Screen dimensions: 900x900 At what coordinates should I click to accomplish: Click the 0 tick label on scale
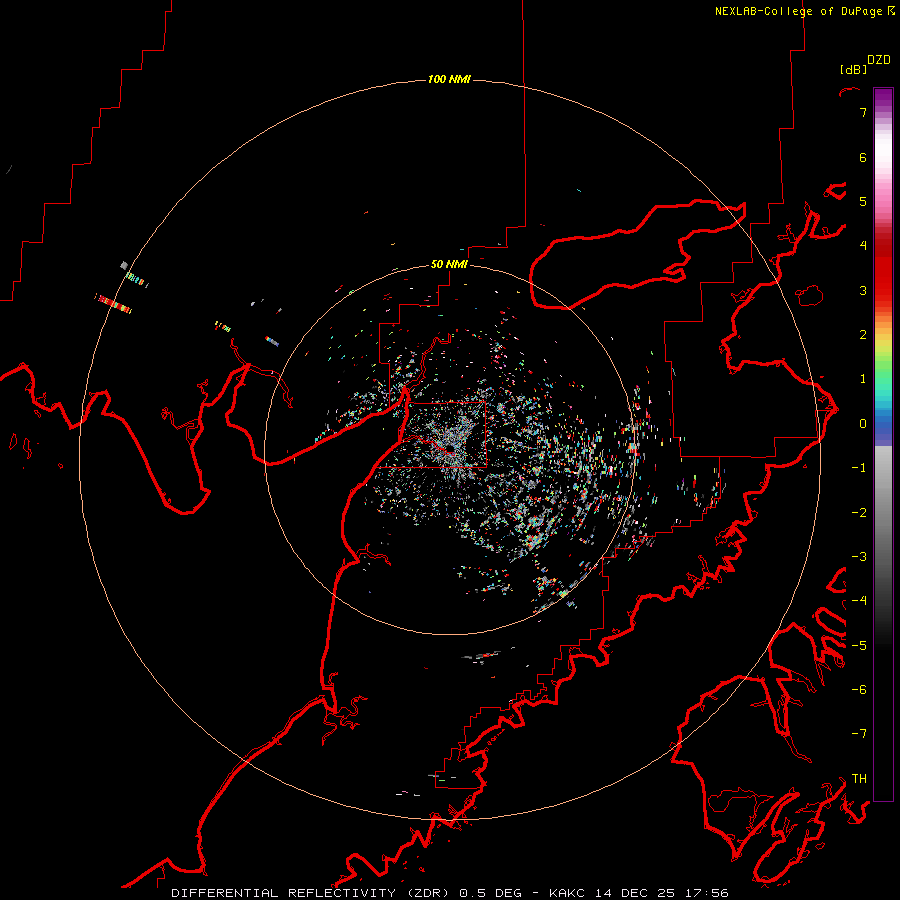pos(863,424)
